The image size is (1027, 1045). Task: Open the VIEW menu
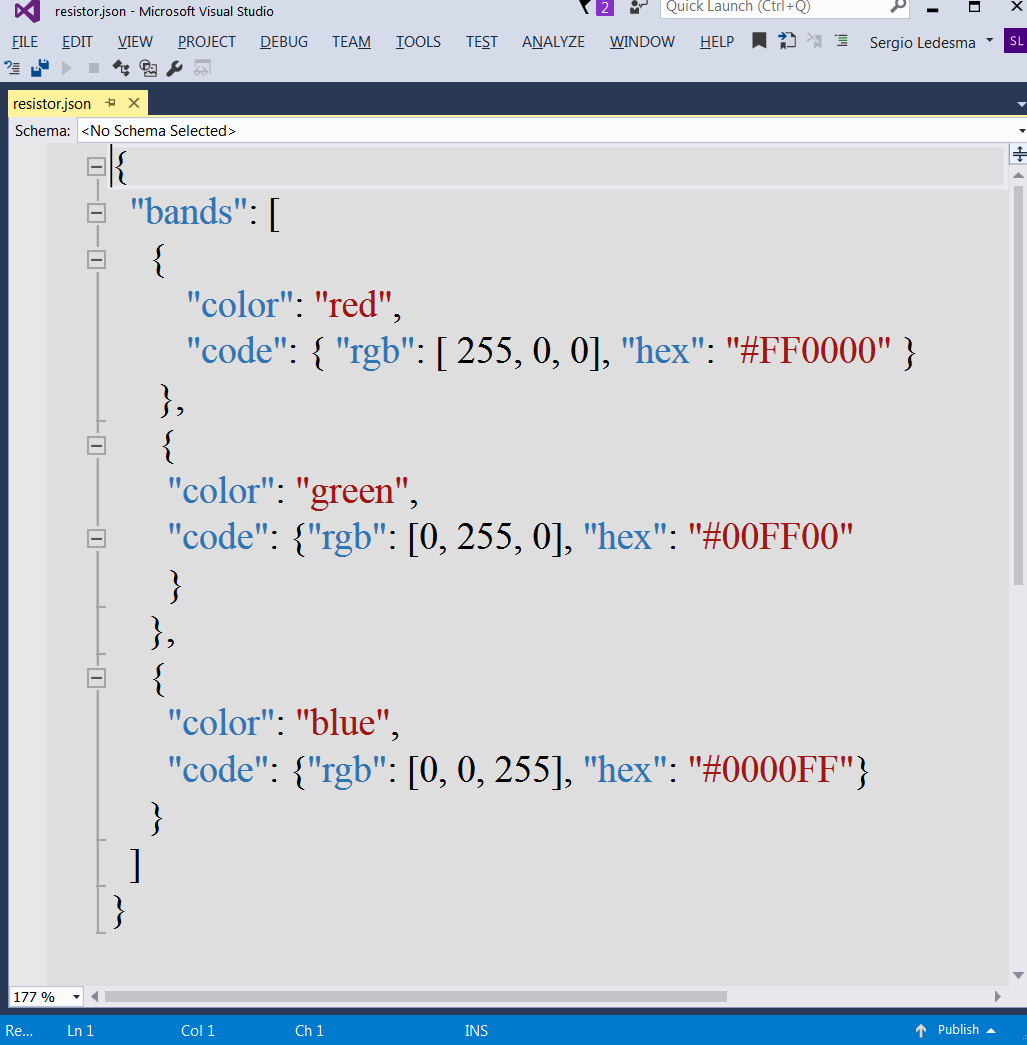point(135,41)
